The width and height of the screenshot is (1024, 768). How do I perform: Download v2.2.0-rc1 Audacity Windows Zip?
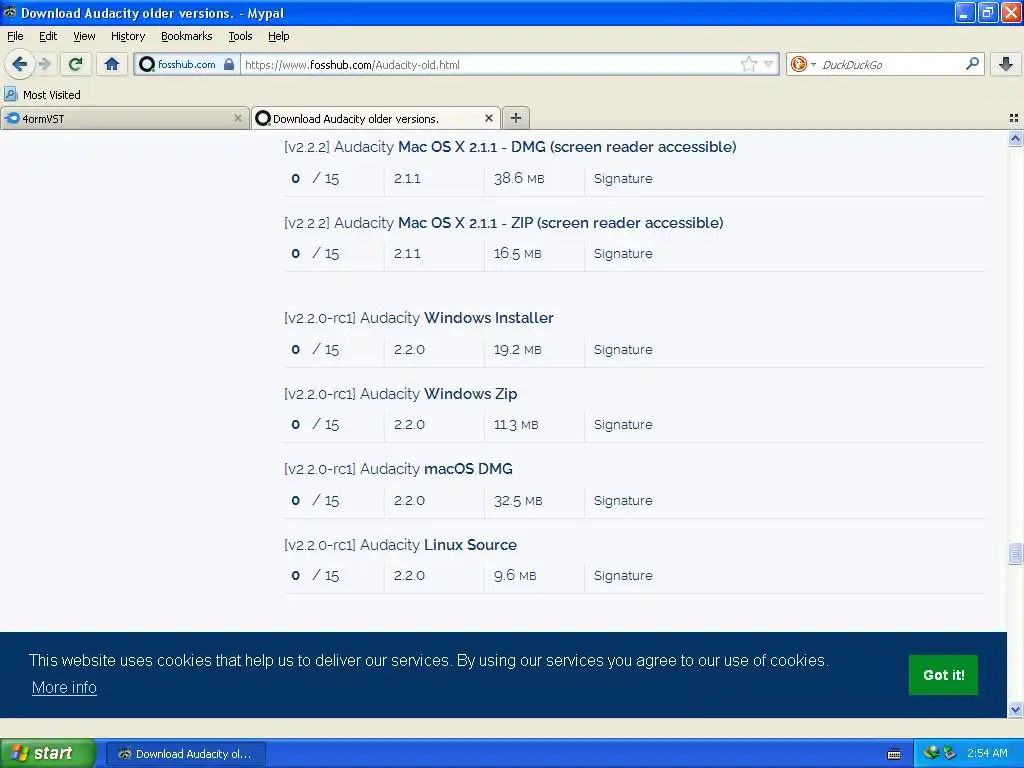[x=400, y=394]
